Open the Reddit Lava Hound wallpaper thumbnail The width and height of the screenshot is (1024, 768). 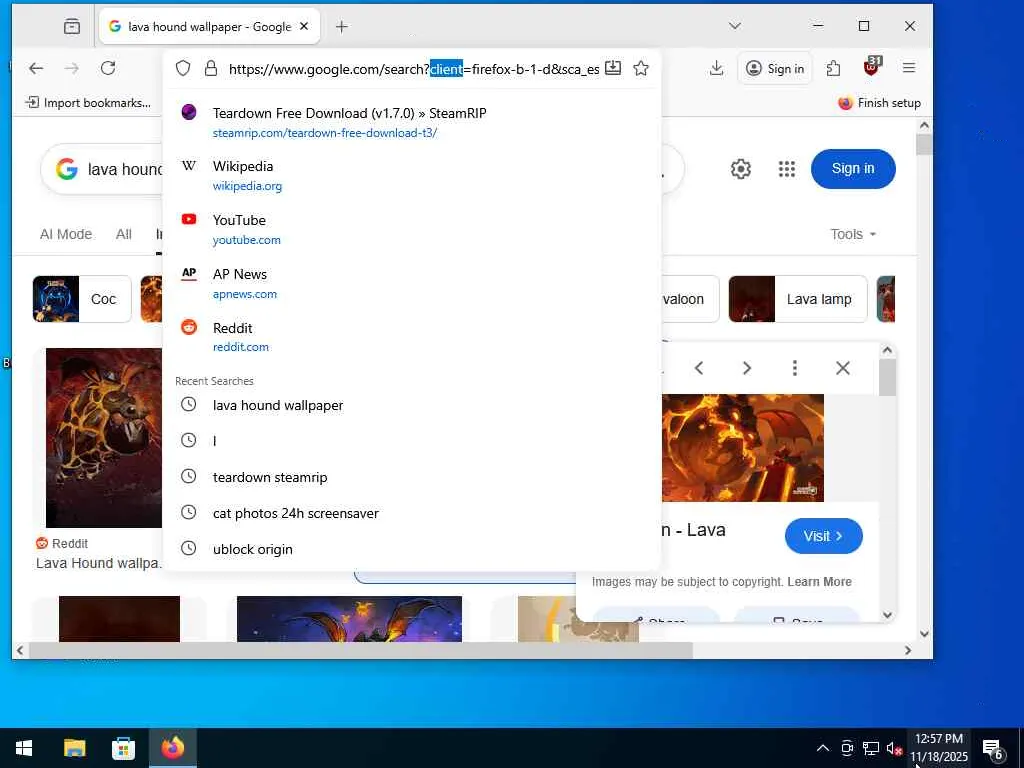[104, 438]
